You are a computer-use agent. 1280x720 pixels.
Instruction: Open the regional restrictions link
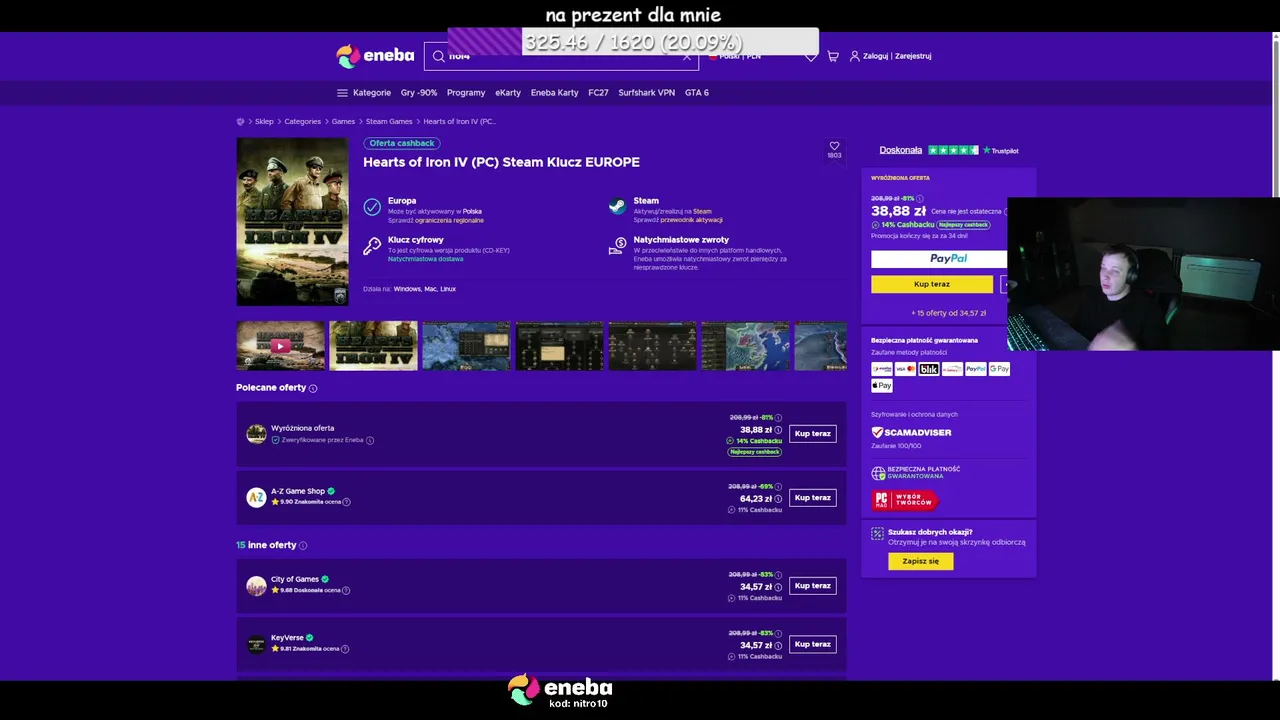click(x=449, y=220)
